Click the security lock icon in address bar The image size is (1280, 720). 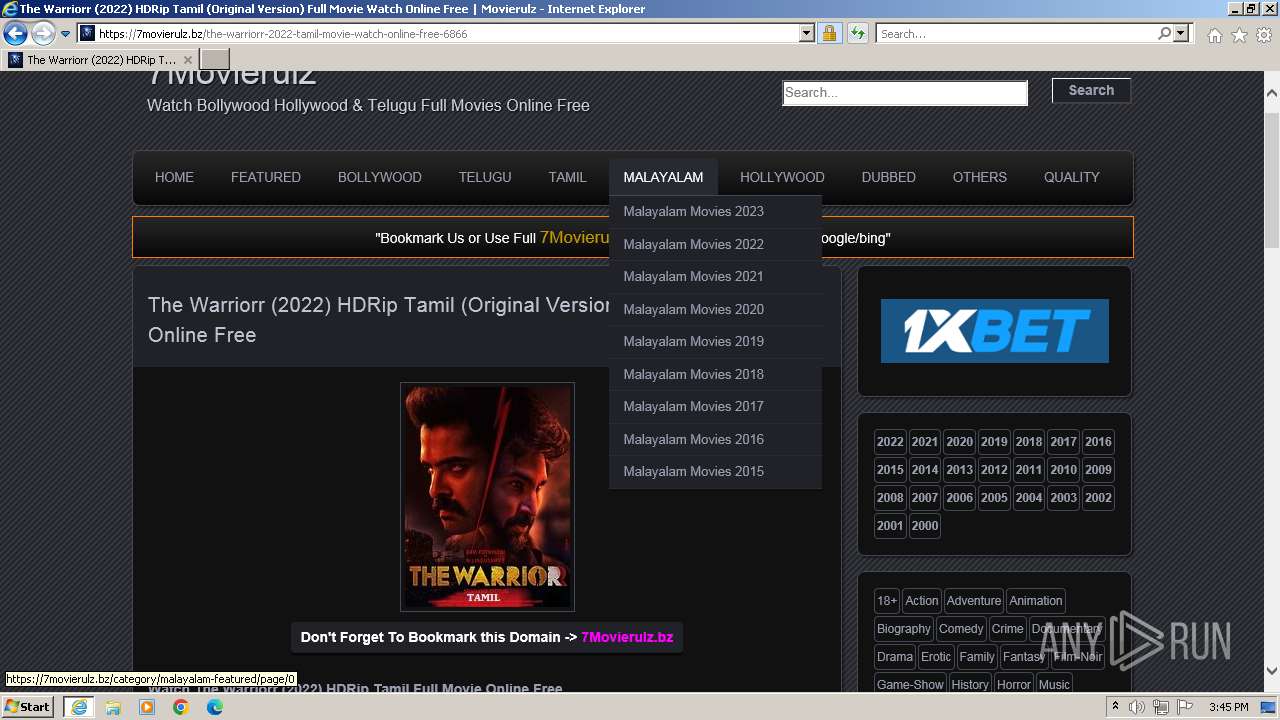point(829,33)
